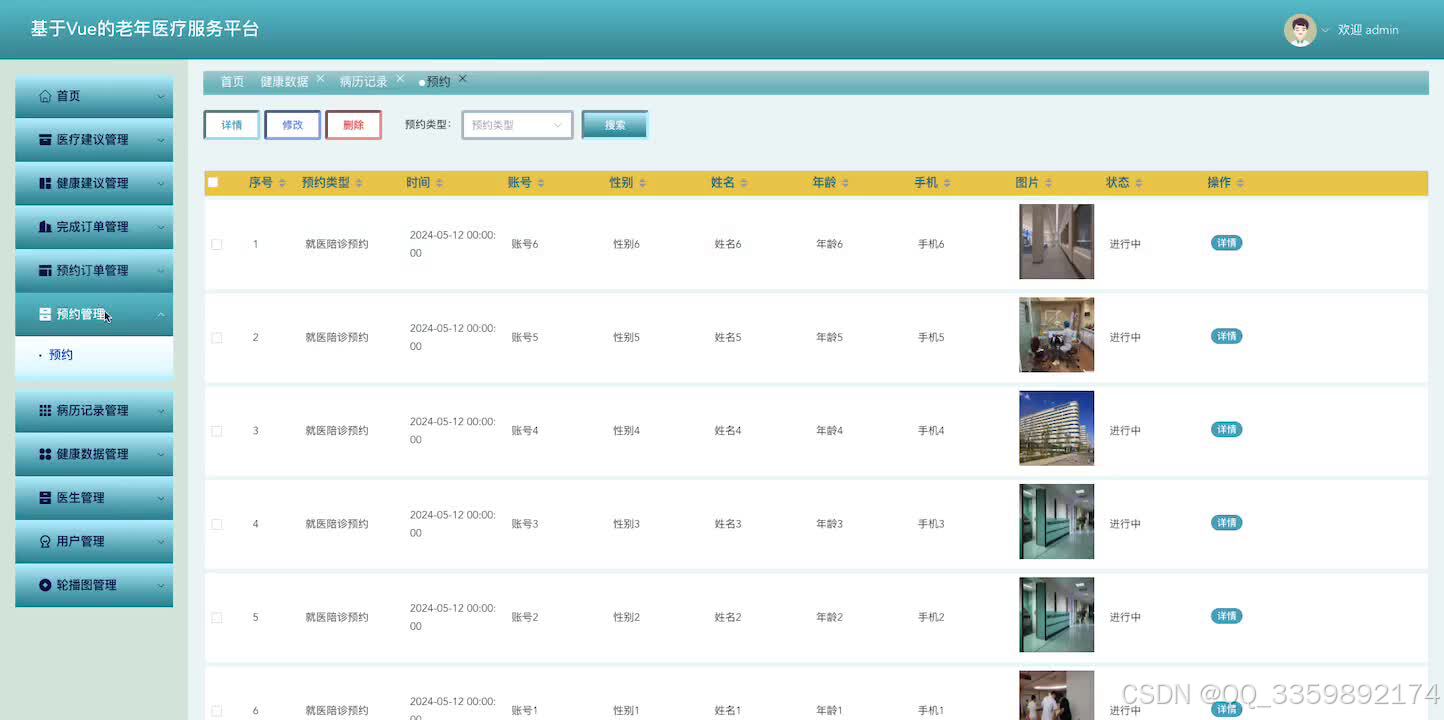Check the row 2 checkbox (账号5)

(216, 338)
